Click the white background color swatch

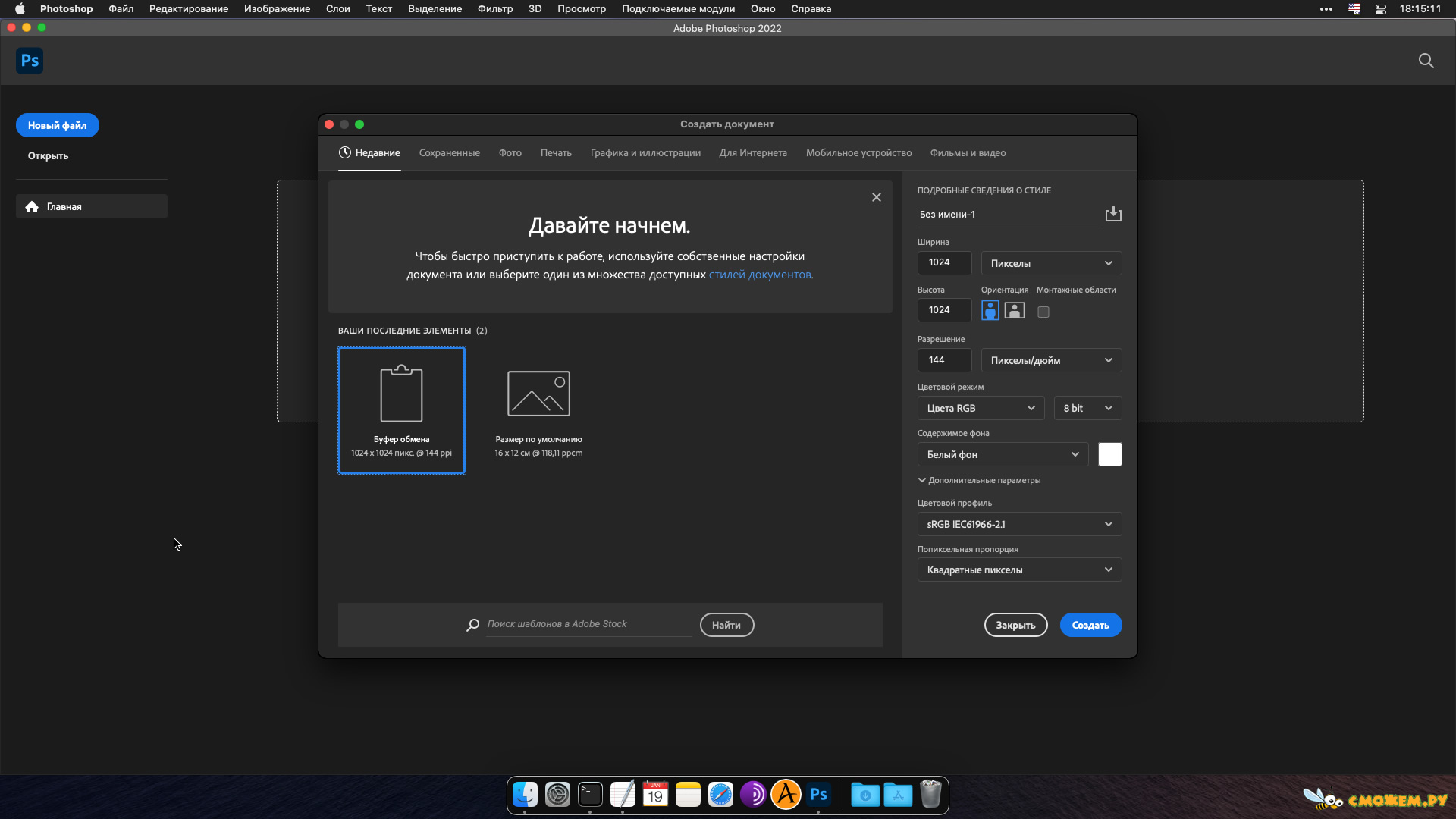pyautogui.click(x=1109, y=454)
